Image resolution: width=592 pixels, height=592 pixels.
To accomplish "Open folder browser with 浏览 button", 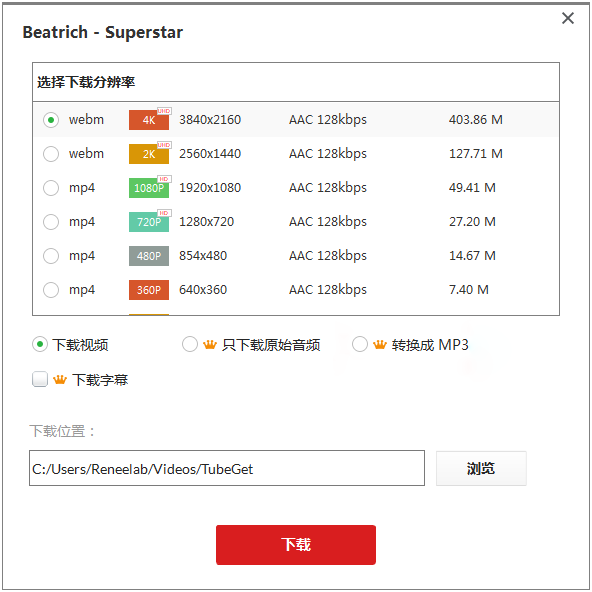I will pos(481,468).
